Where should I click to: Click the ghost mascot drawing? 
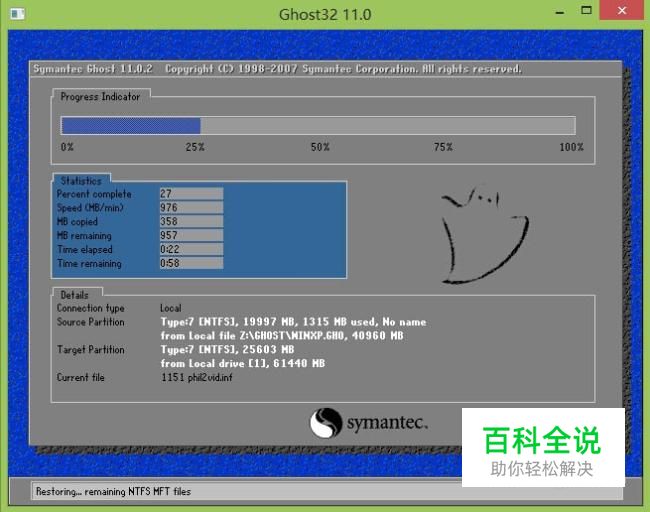coord(483,235)
